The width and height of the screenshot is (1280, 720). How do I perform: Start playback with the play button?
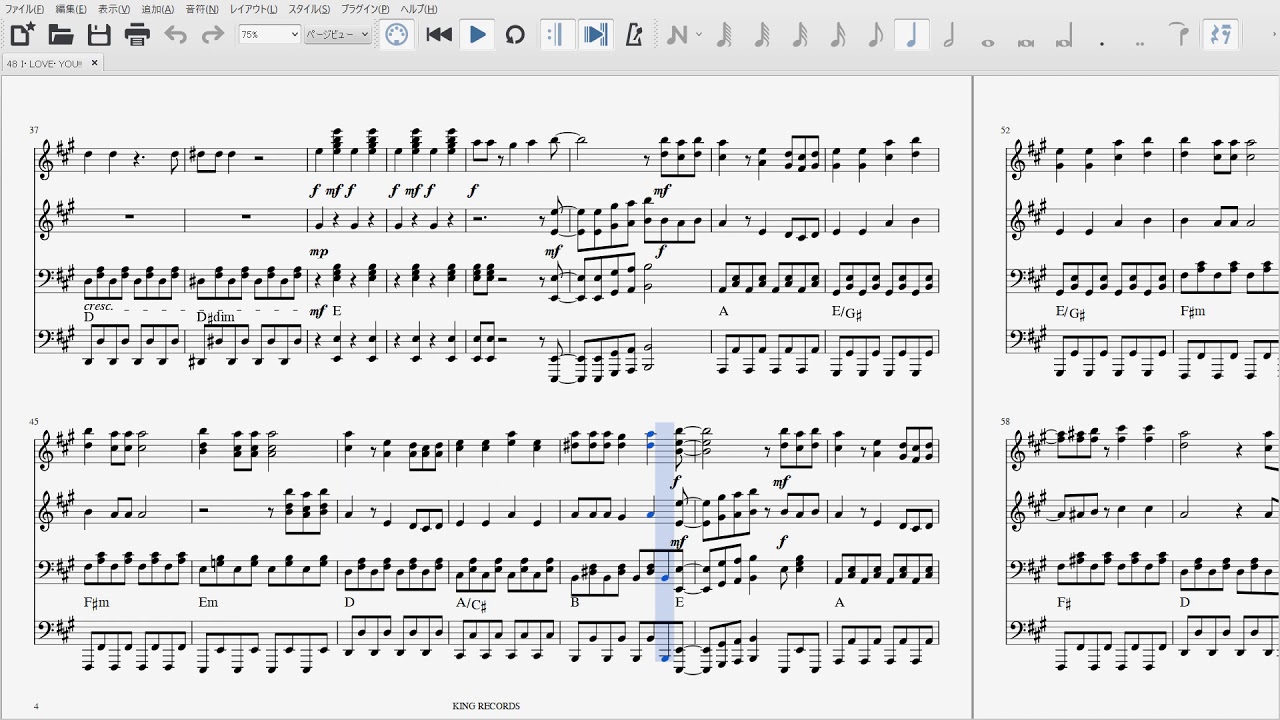477,35
